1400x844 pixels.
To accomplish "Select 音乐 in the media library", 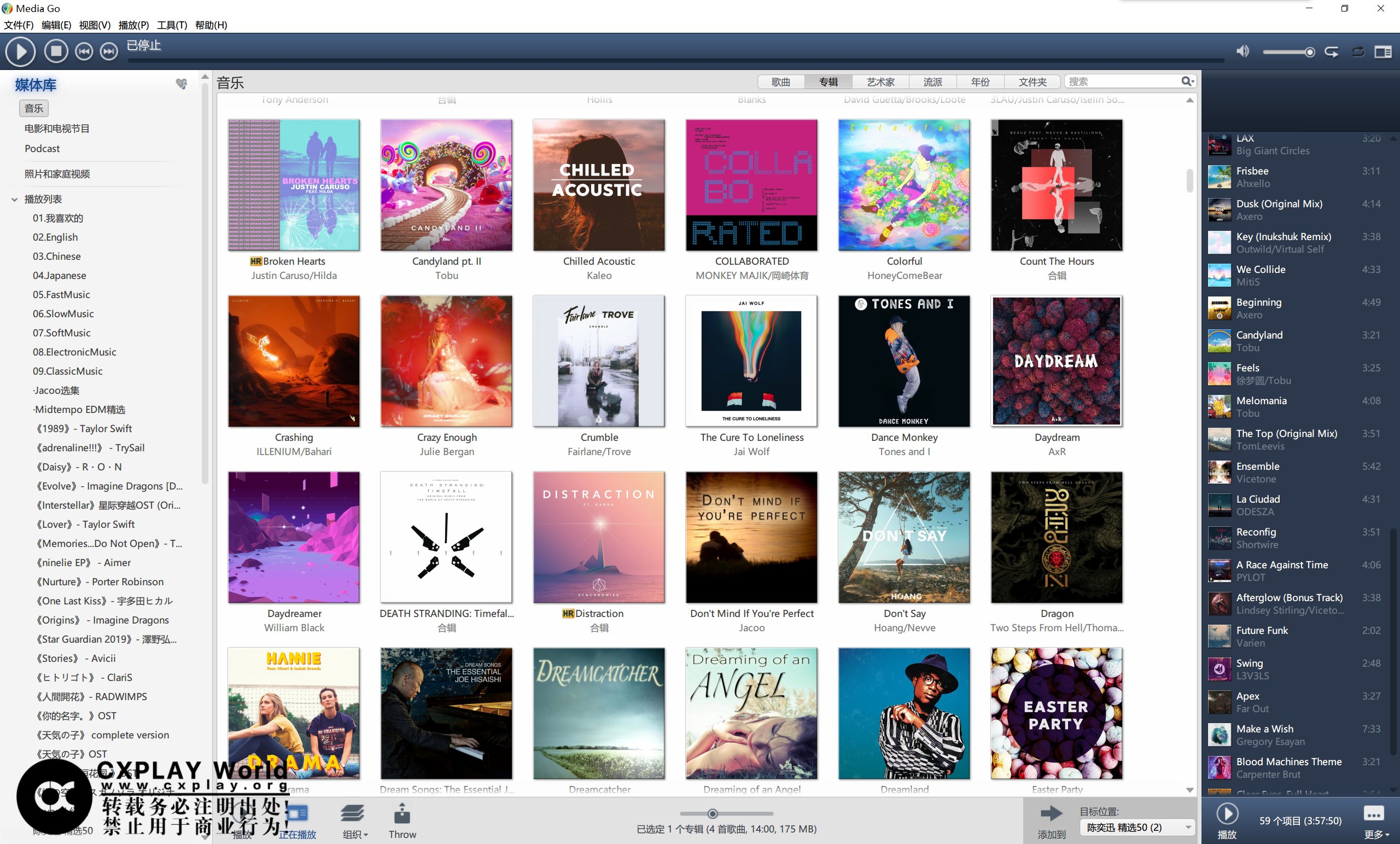I will [x=33, y=108].
